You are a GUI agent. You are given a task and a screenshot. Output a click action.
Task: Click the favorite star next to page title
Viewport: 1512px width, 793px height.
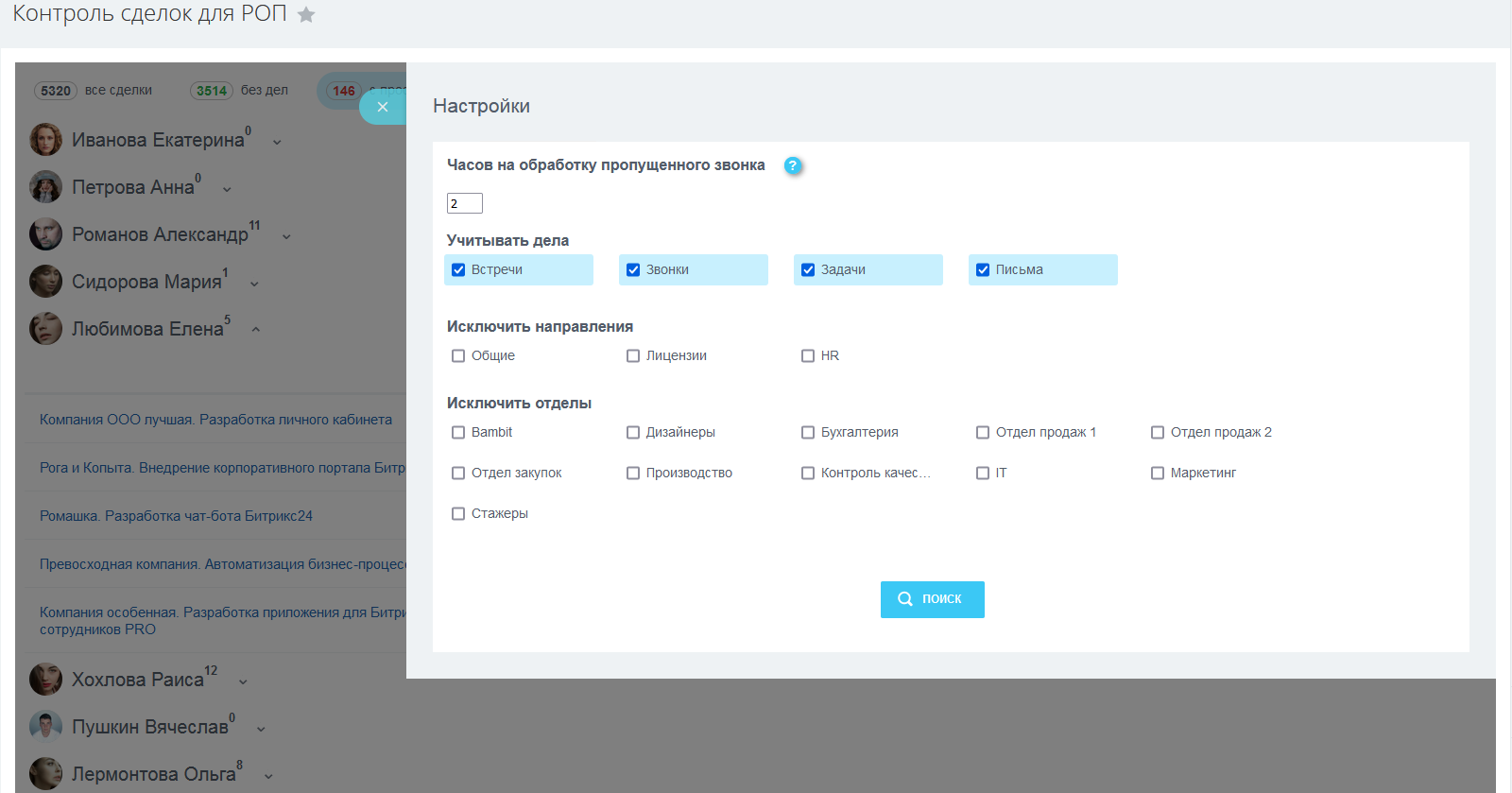pos(306,15)
